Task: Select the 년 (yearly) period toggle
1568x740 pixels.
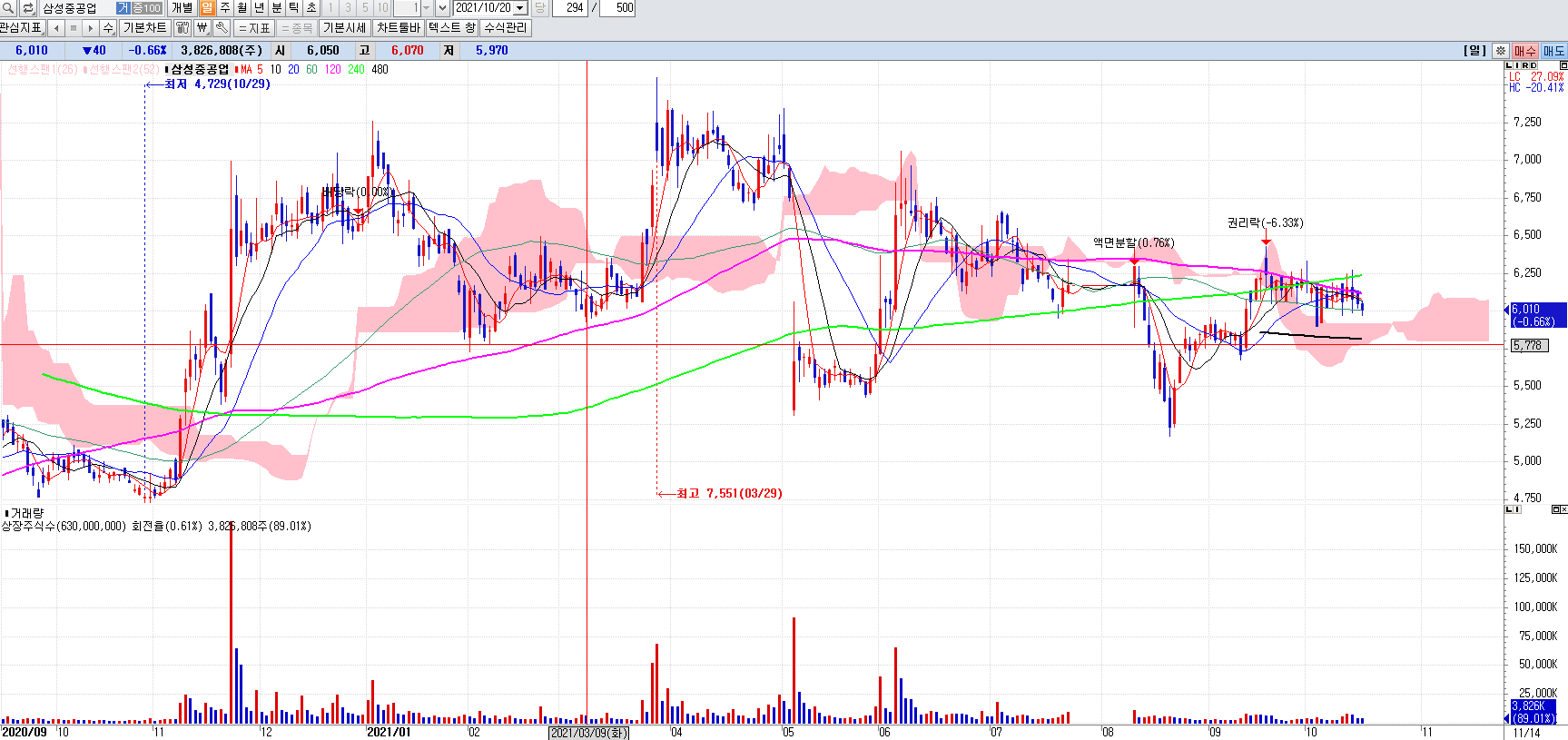Action: coord(259,8)
